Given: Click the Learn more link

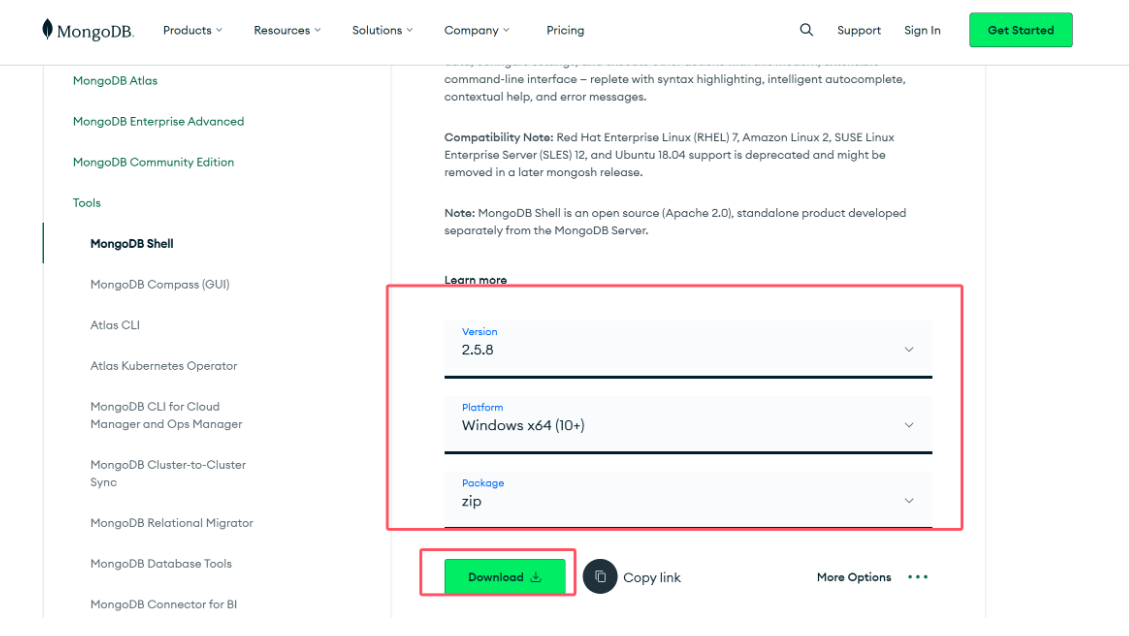Looking at the screenshot, I should (475, 280).
